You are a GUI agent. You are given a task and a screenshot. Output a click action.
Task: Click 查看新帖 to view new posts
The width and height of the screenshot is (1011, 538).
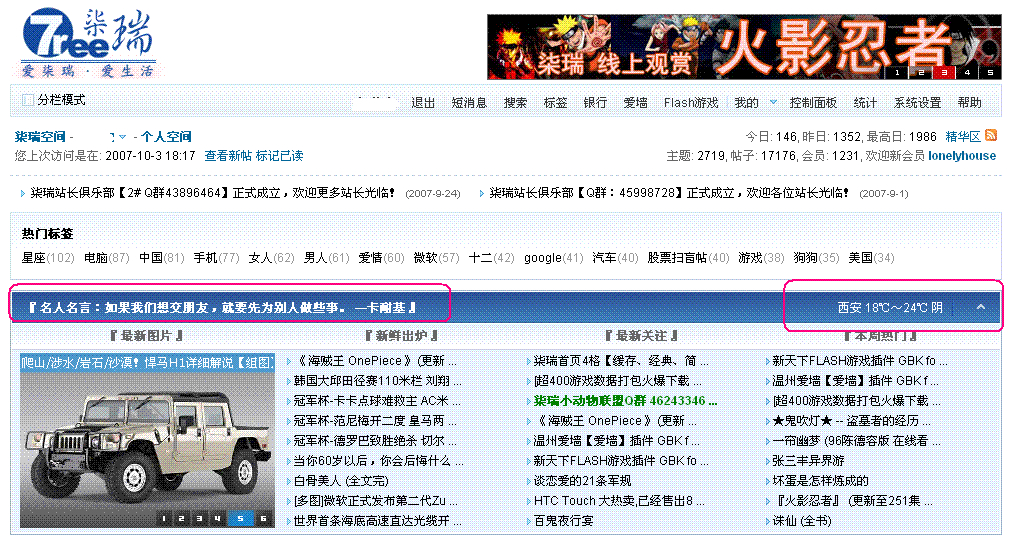tap(228, 155)
